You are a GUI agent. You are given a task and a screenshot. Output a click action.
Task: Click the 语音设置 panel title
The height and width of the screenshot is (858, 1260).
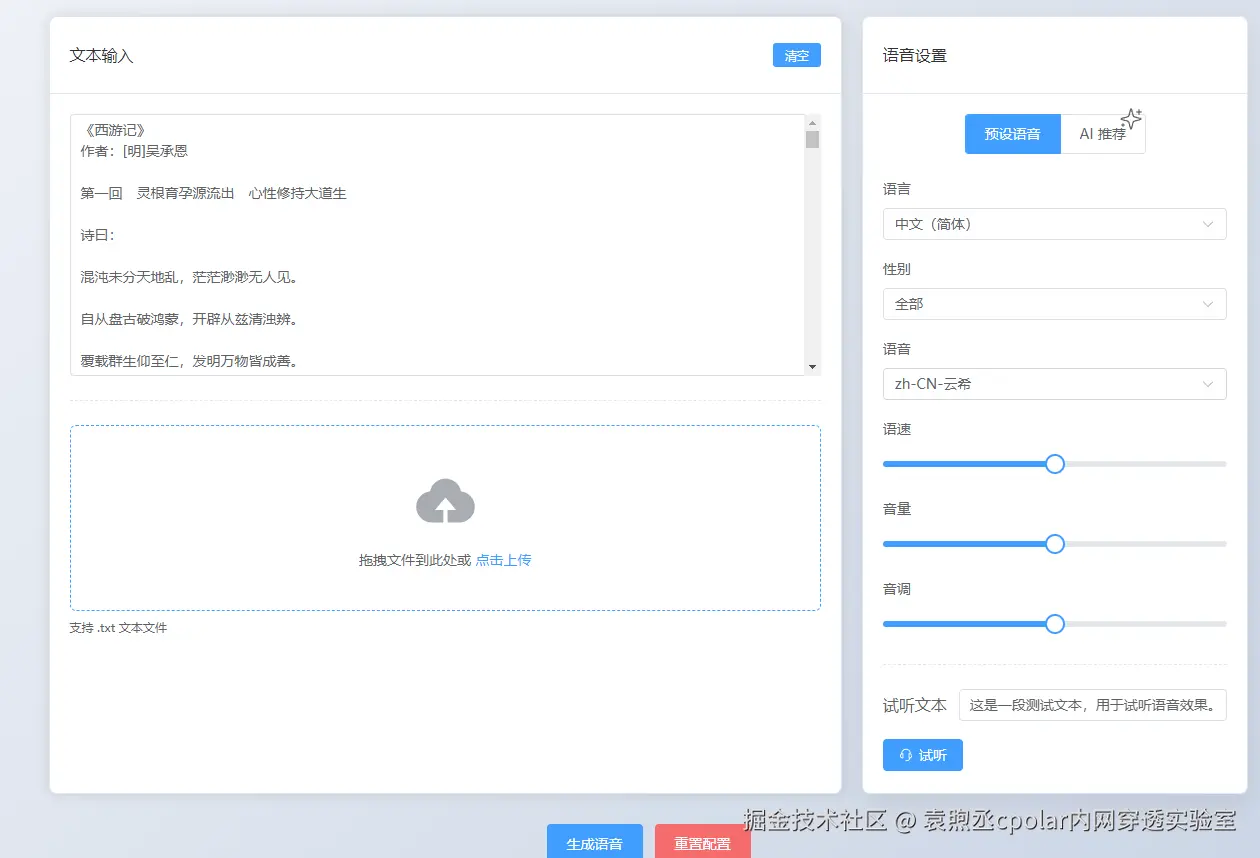click(914, 56)
